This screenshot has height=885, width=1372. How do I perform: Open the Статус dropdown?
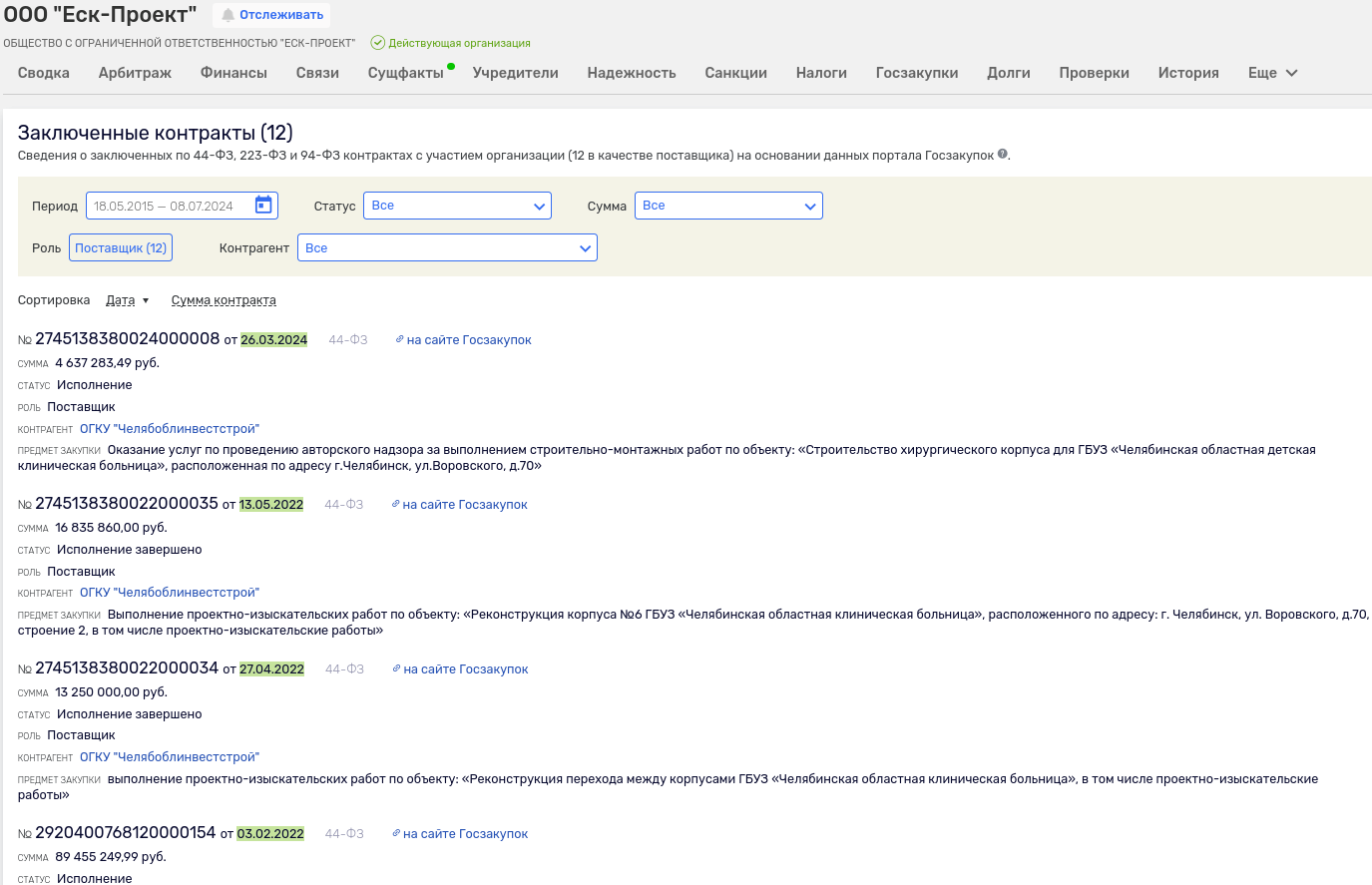pyautogui.click(x=457, y=206)
